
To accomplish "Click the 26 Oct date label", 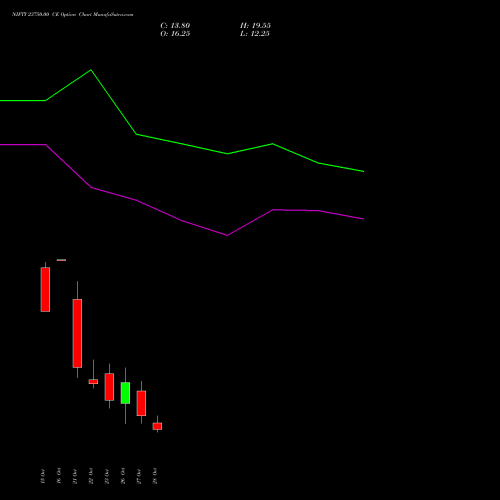I will tap(123, 476).
